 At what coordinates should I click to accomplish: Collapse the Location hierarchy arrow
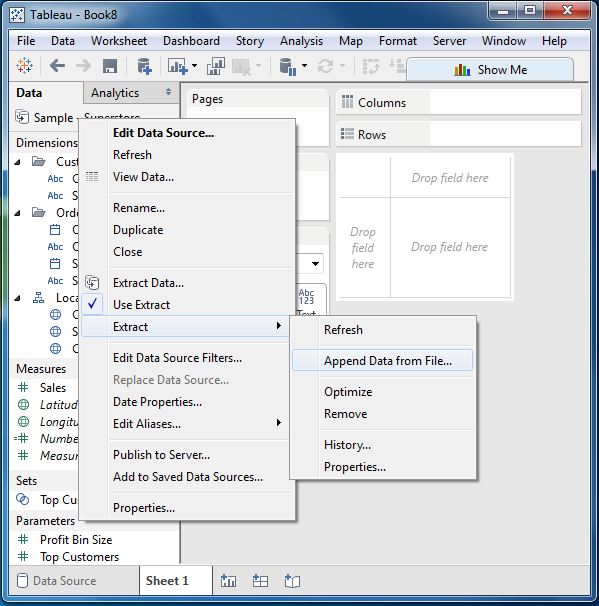pos(18,298)
